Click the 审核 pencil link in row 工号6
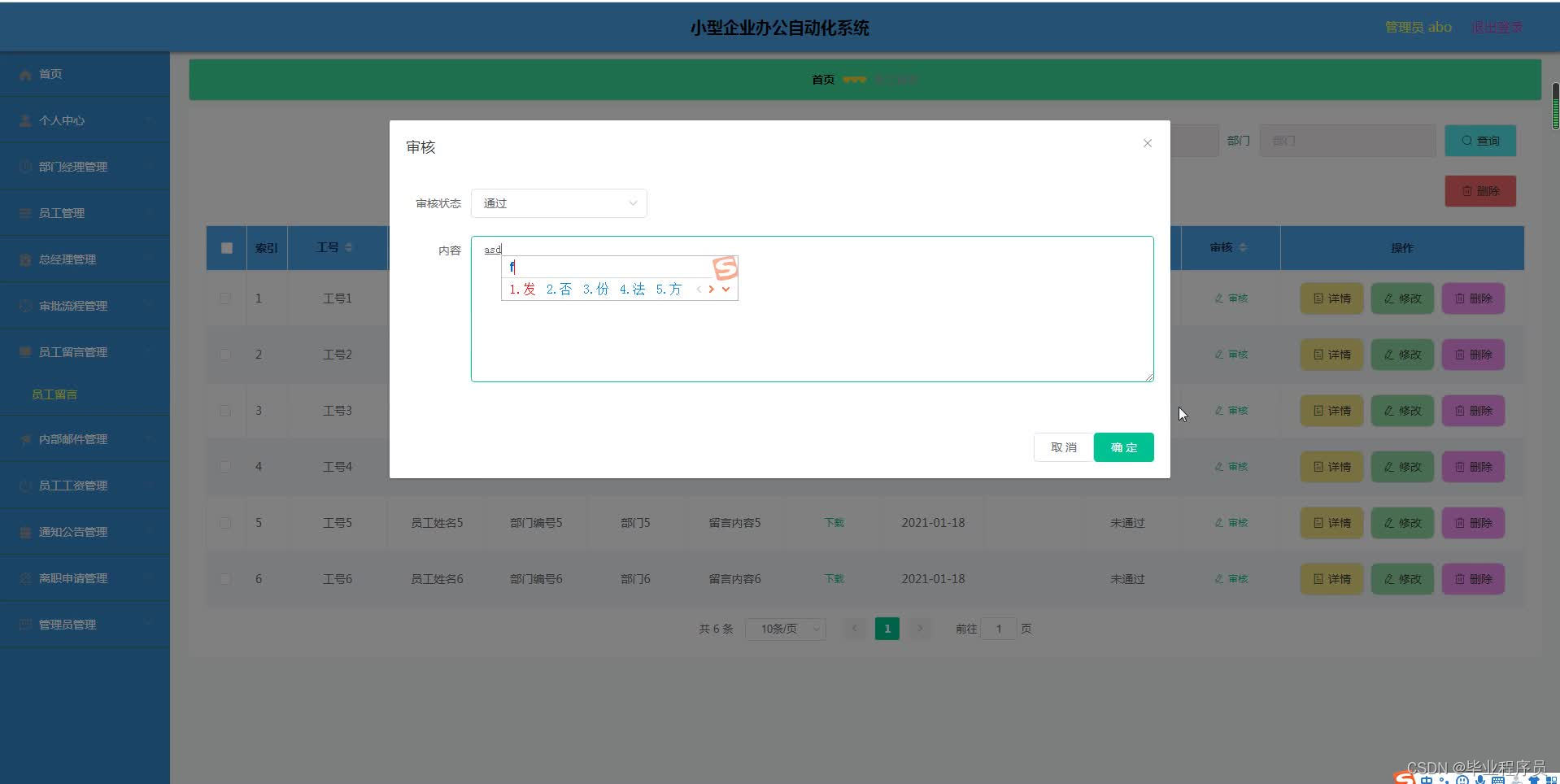Viewport: 1560px width, 784px height. pyautogui.click(x=1231, y=579)
